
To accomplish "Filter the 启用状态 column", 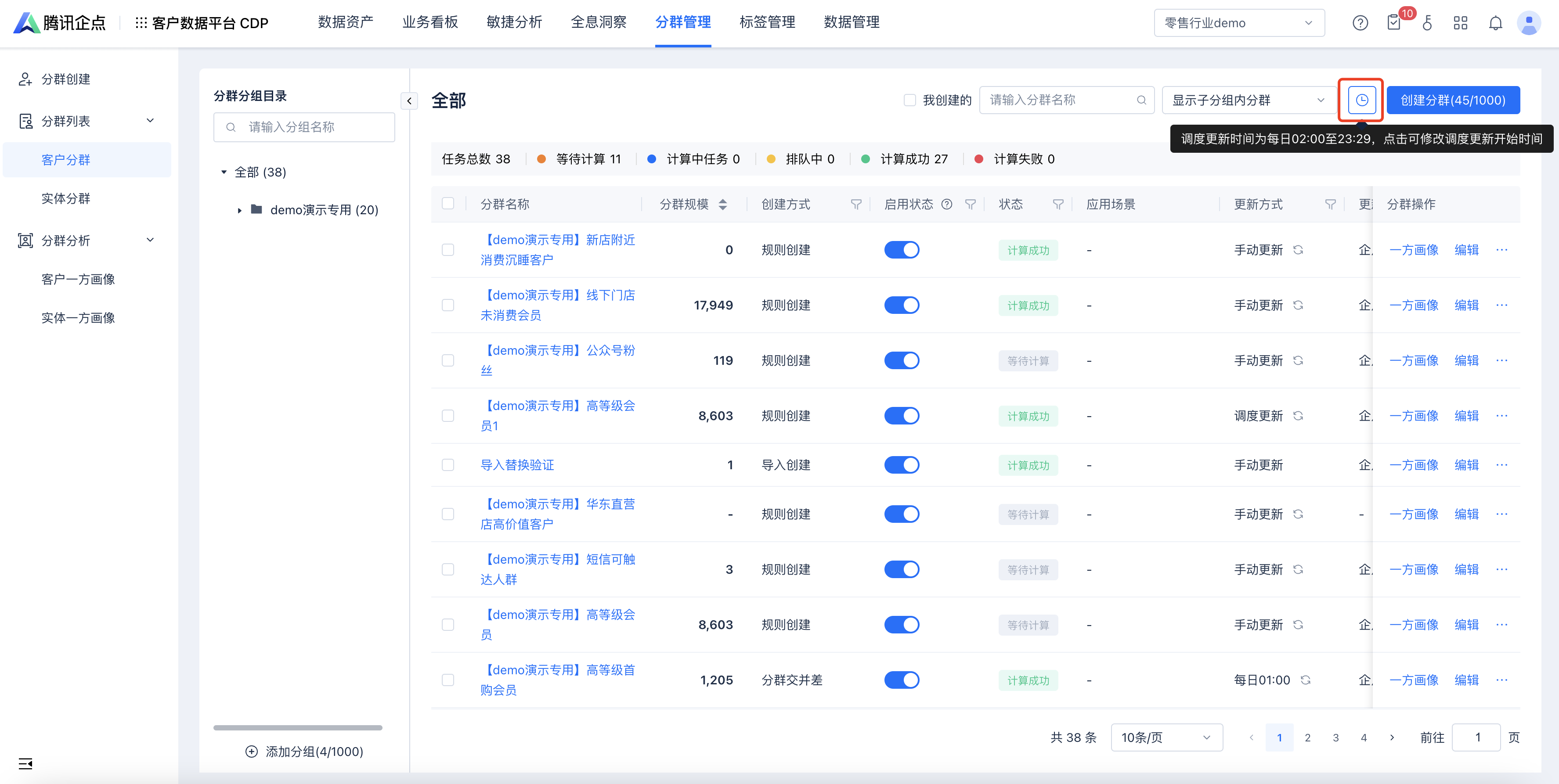I will (x=970, y=205).
